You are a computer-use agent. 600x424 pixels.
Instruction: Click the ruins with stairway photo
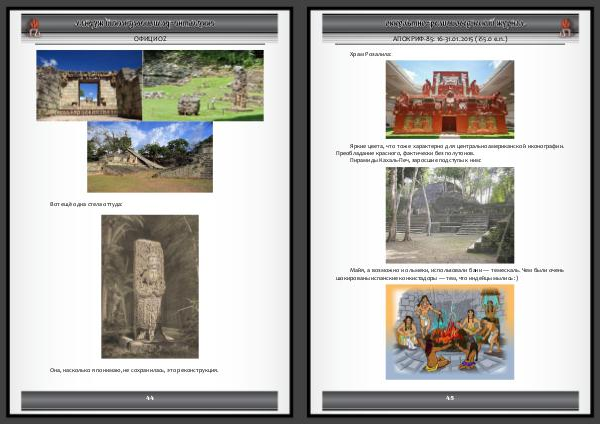[149, 157]
